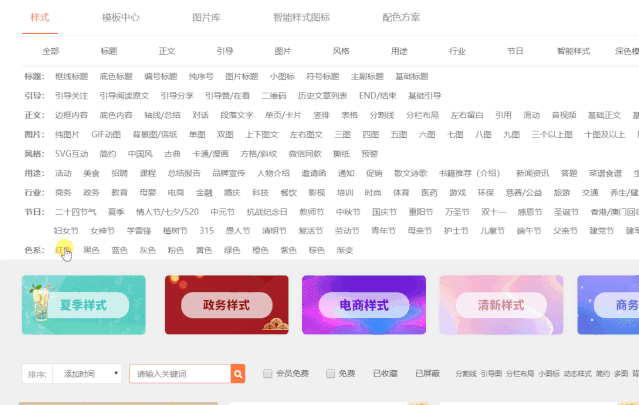Open the 政务样式 banner

(225, 304)
